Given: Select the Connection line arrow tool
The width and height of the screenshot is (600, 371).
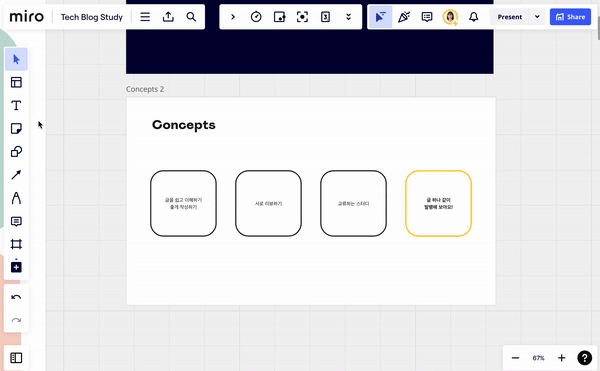Looking at the screenshot, I should [x=16, y=175].
